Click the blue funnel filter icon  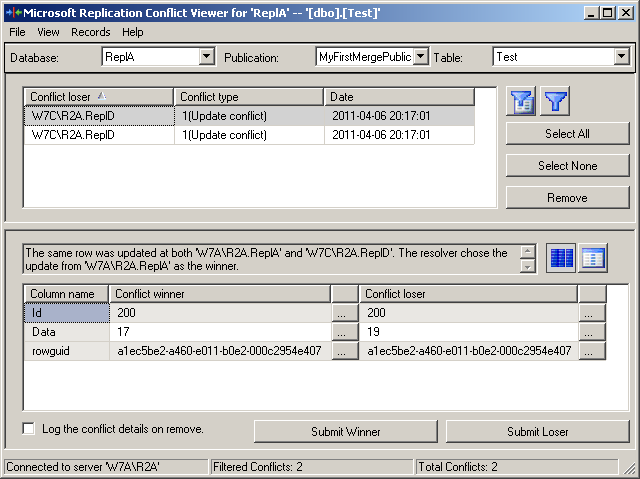pyautogui.click(x=555, y=101)
